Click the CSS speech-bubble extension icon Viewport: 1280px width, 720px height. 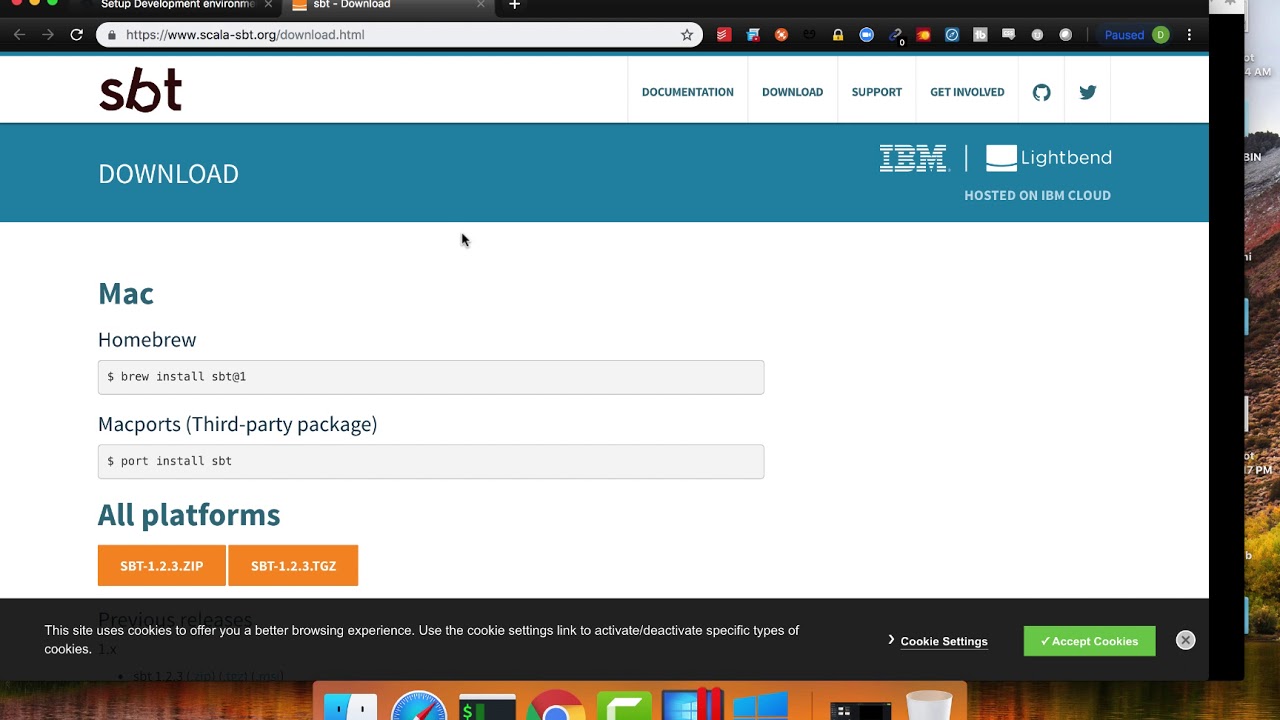tap(1009, 35)
